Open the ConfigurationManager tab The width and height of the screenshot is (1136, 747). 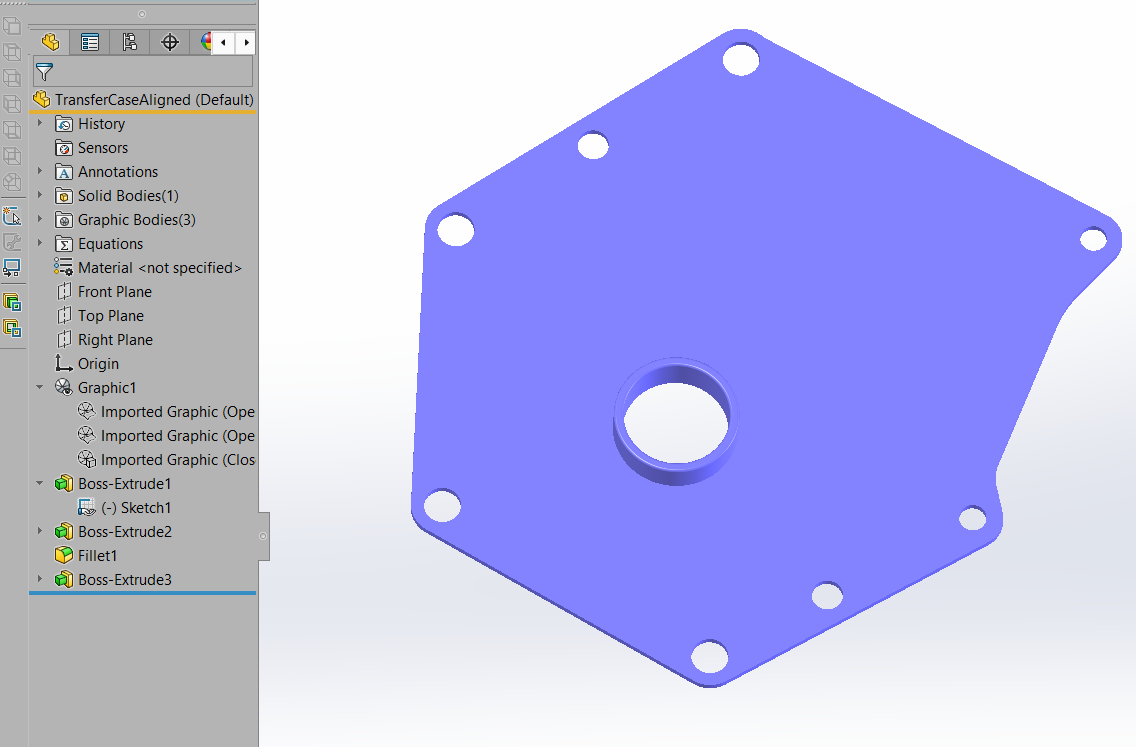(130, 42)
